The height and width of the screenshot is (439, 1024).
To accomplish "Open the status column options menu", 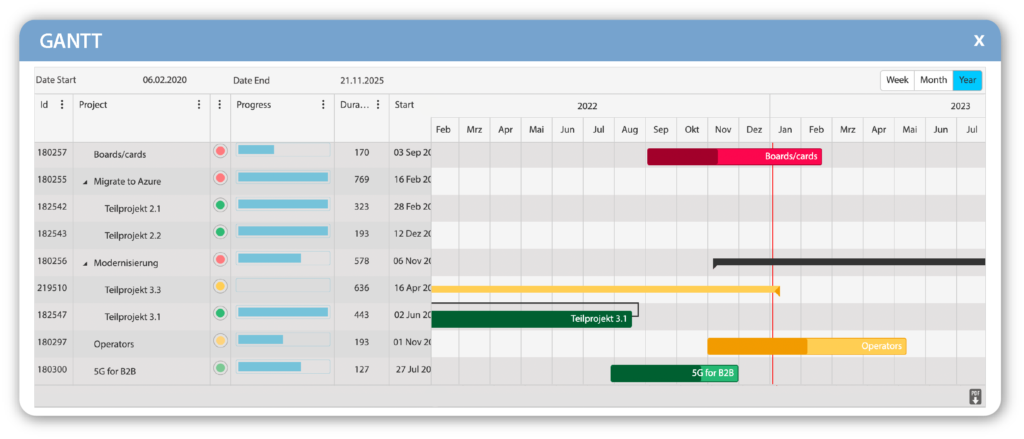I will pos(220,104).
